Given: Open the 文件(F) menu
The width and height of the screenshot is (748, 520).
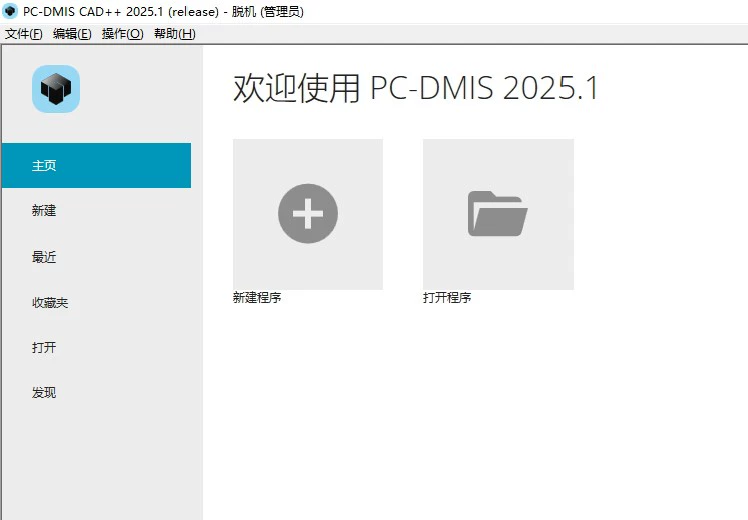Looking at the screenshot, I should [x=23, y=34].
